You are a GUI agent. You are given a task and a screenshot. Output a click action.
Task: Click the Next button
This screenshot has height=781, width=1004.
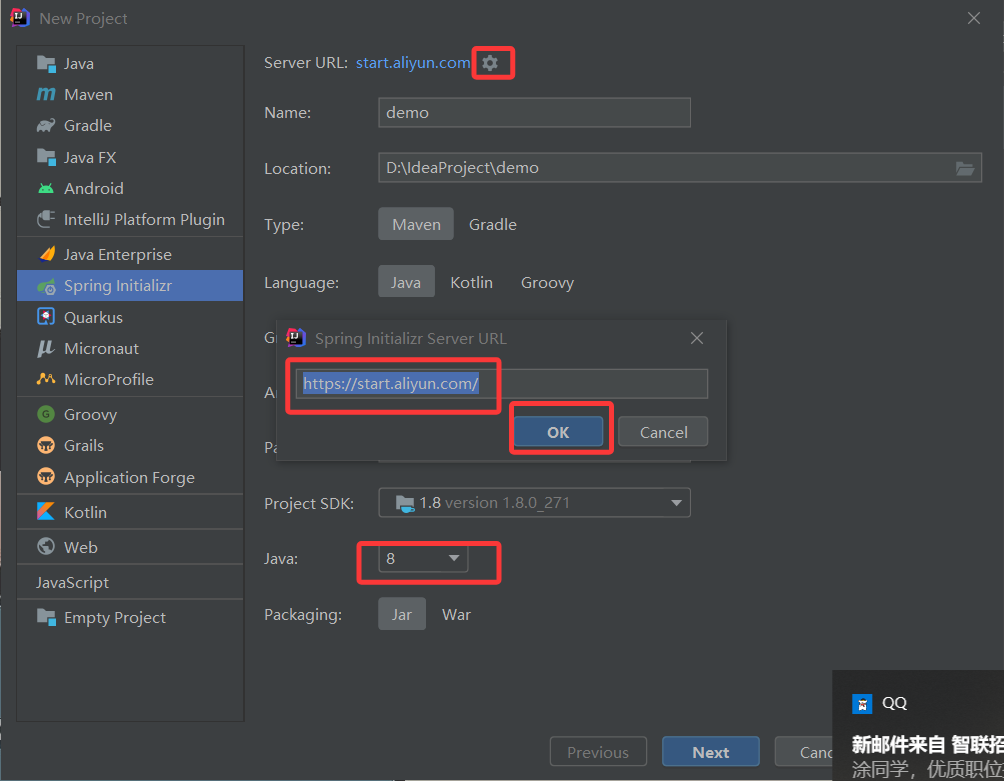point(711,752)
